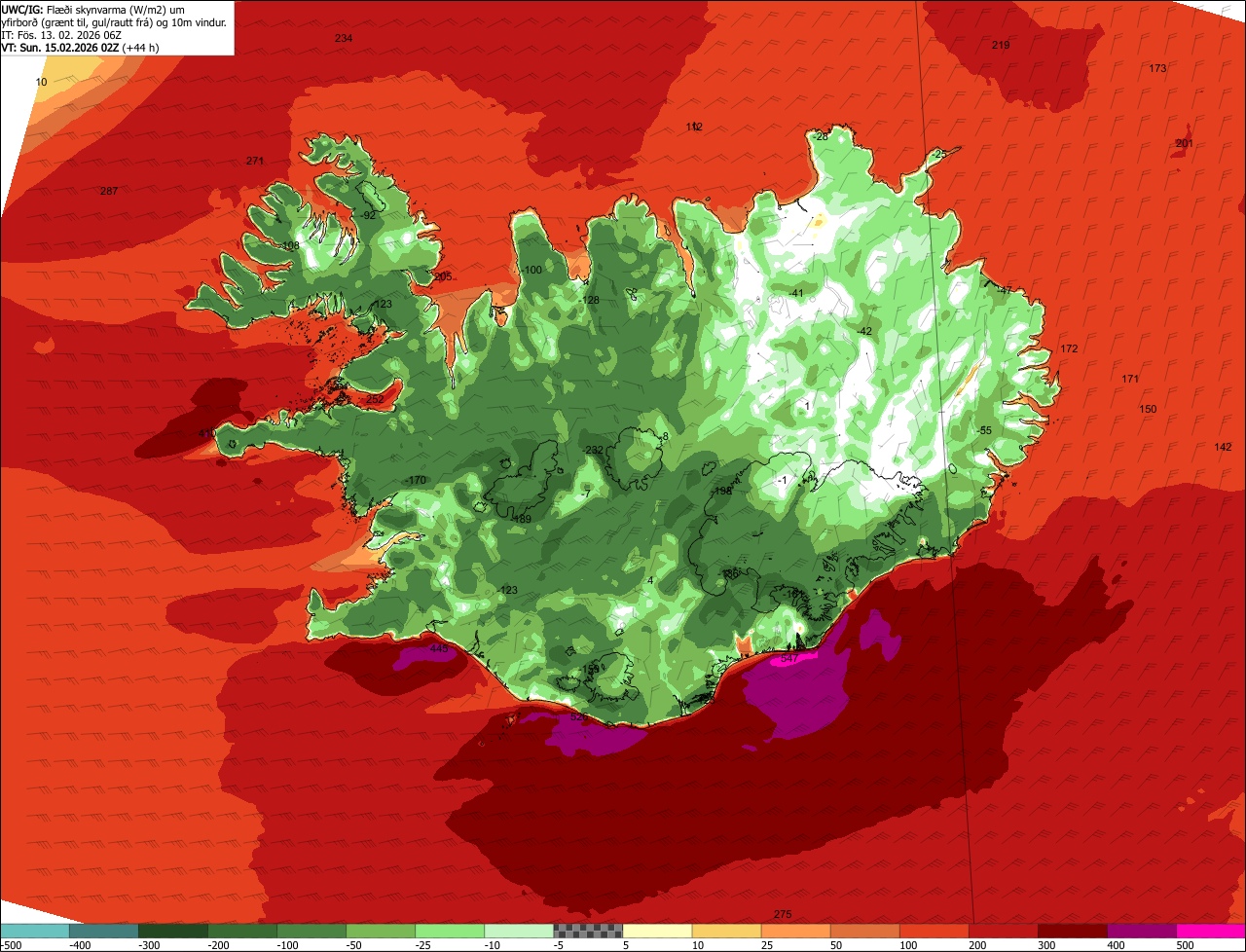Image resolution: width=1246 pixels, height=952 pixels.
Task: Choose the green swatch from -100 to -50
Action: tap(311, 931)
